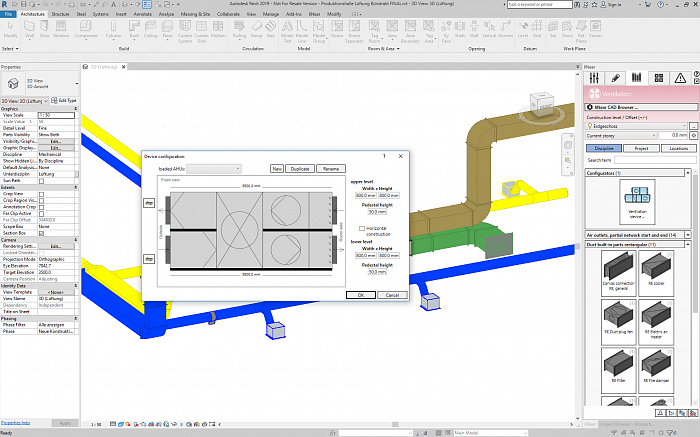The height and width of the screenshot is (437, 700).
Task: Open the Current storey dropdown
Action: (621, 136)
